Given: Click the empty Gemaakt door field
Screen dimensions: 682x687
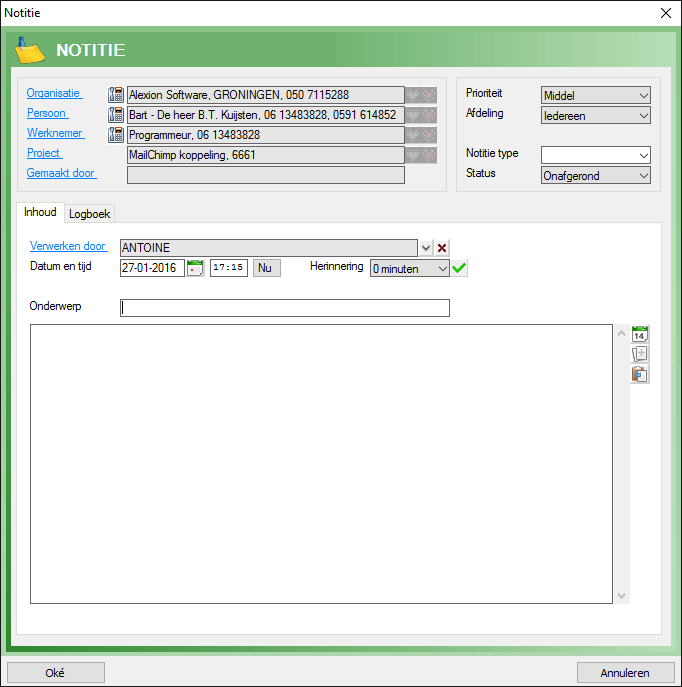Looking at the screenshot, I should (265, 175).
